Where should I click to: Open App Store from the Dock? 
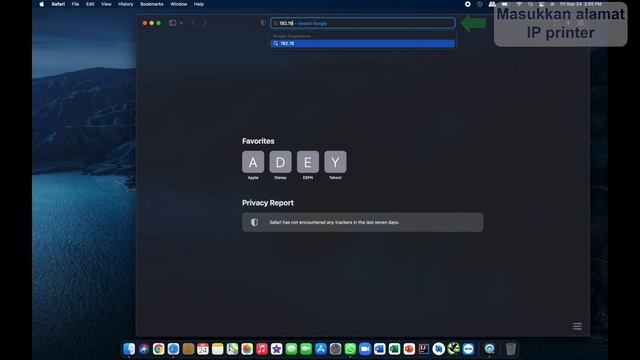point(321,349)
